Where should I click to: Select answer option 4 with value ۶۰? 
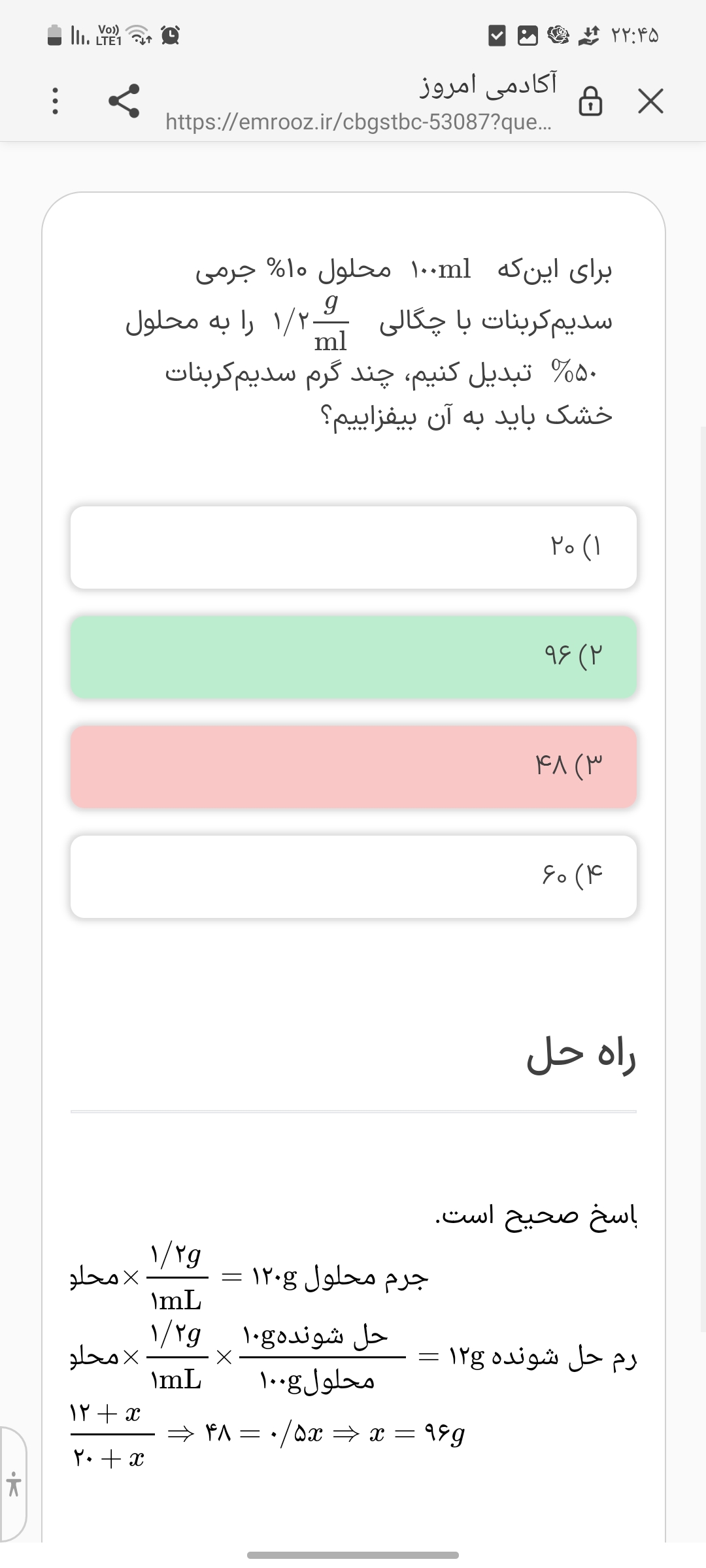pos(354,876)
